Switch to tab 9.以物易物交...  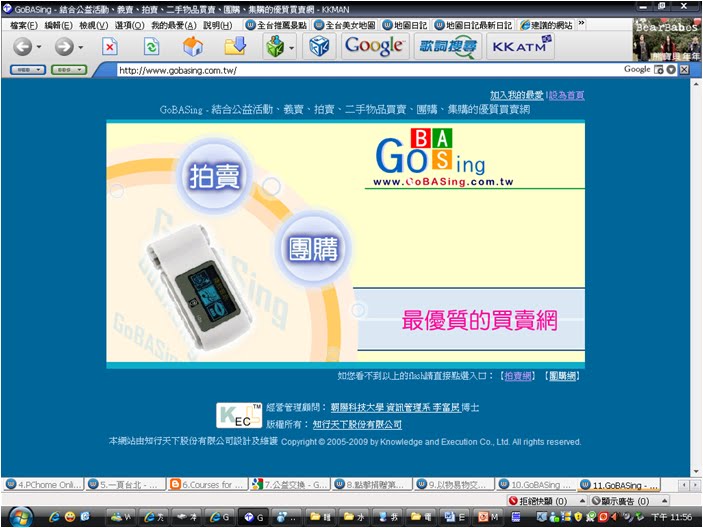click(x=454, y=485)
